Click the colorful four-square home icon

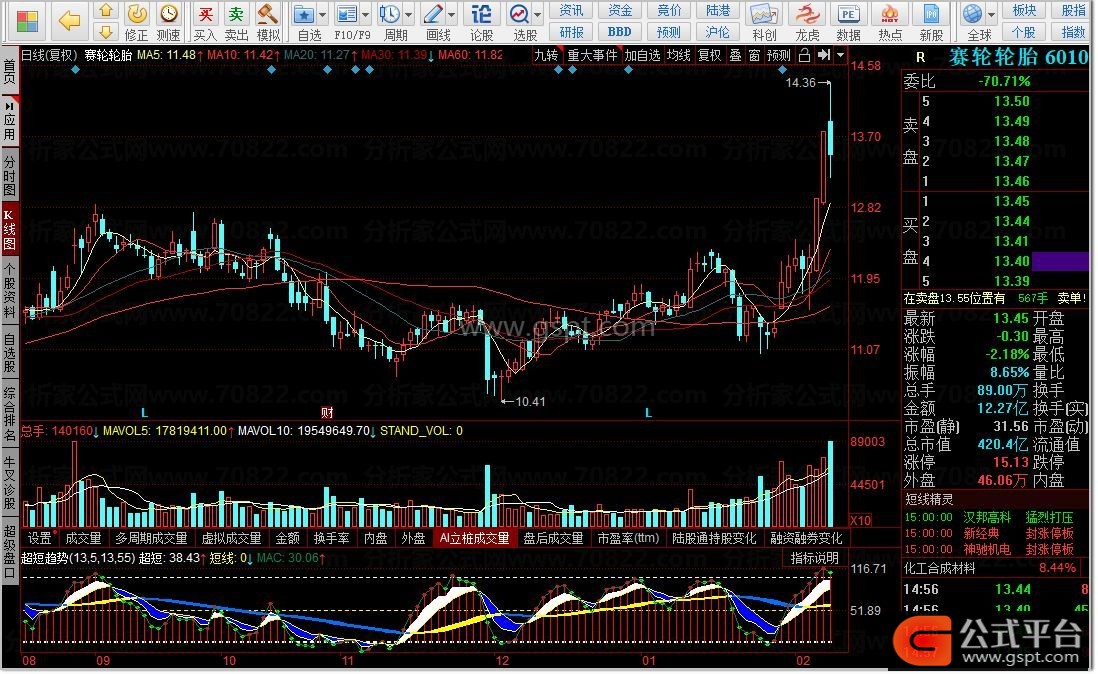point(27,20)
